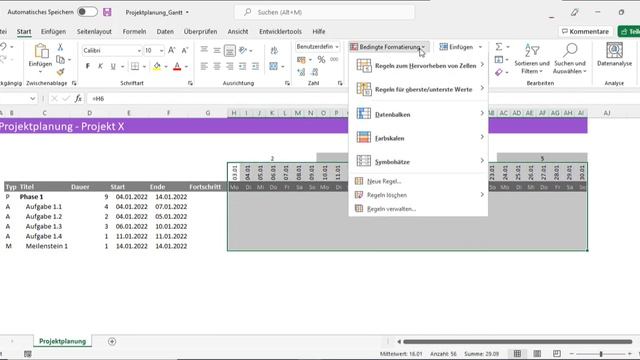Open the Datenbalken submenu

click(419, 114)
